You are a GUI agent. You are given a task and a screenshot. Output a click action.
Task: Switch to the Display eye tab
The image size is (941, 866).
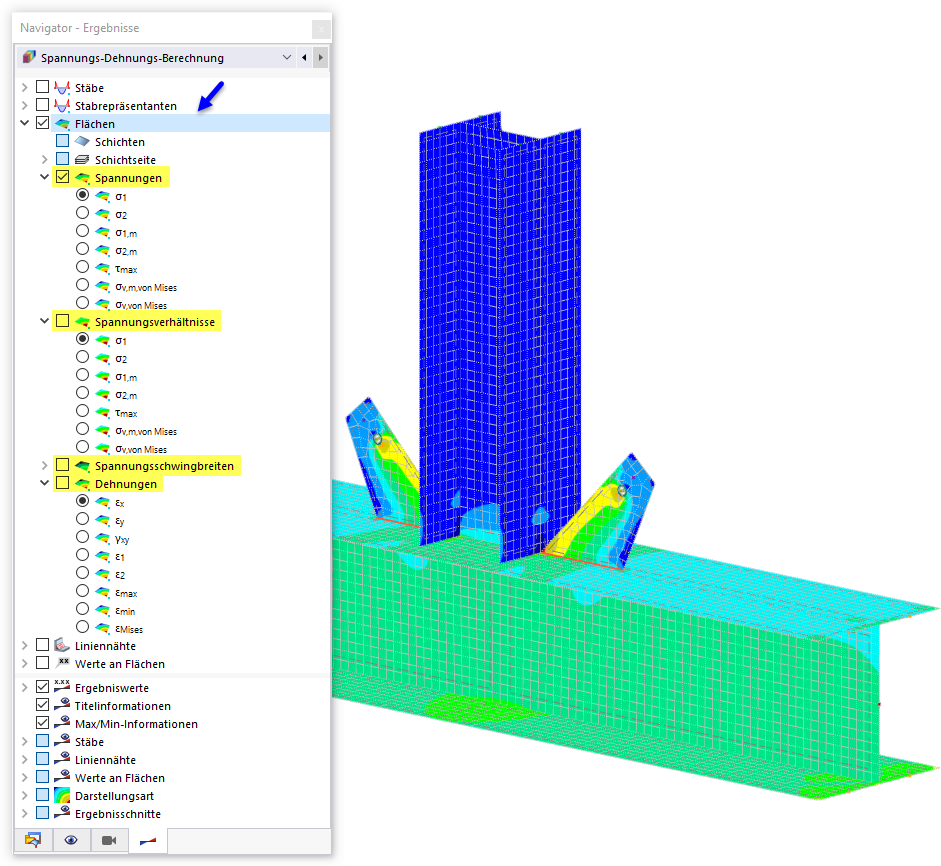[x=71, y=840]
